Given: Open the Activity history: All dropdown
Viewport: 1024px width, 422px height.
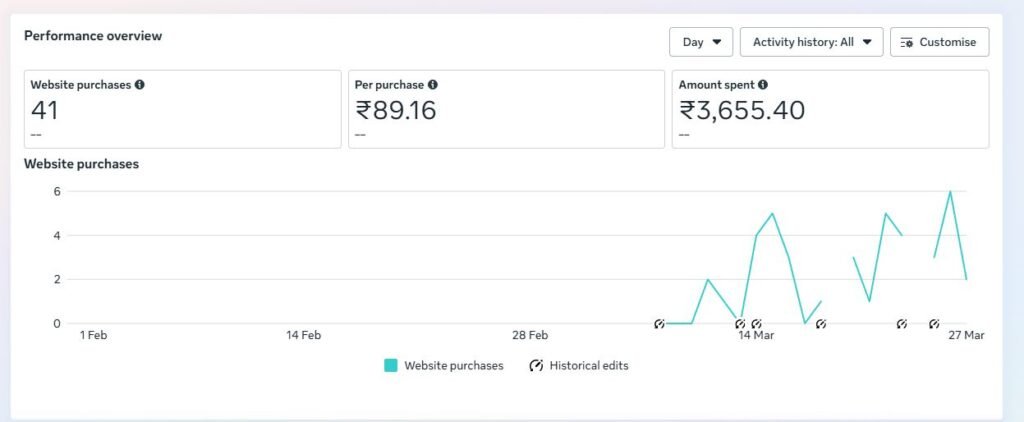Looking at the screenshot, I should tap(811, 42).
